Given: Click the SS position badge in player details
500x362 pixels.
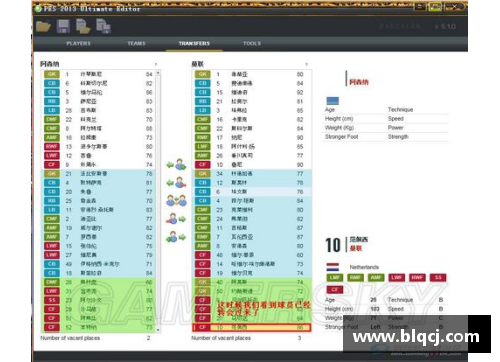Looking at the screenshot, I should 438,278.
